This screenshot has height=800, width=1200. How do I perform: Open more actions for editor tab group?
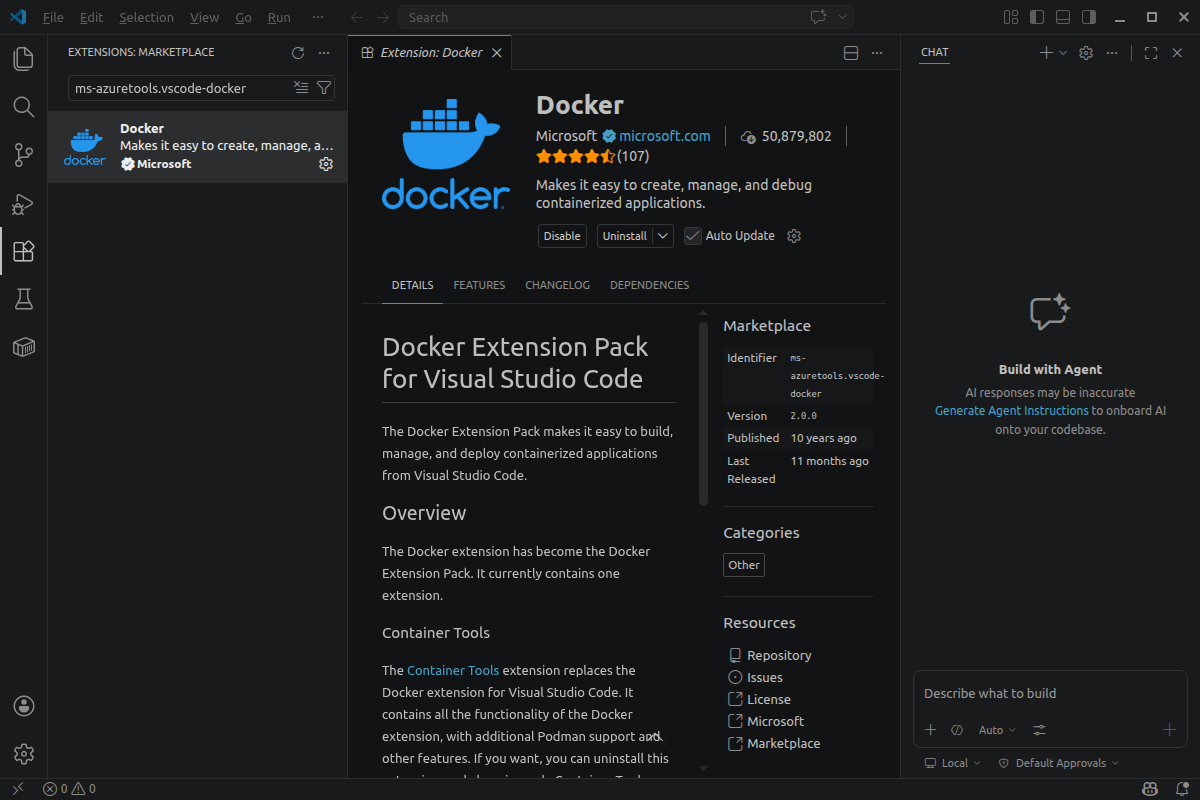point(877,53)
